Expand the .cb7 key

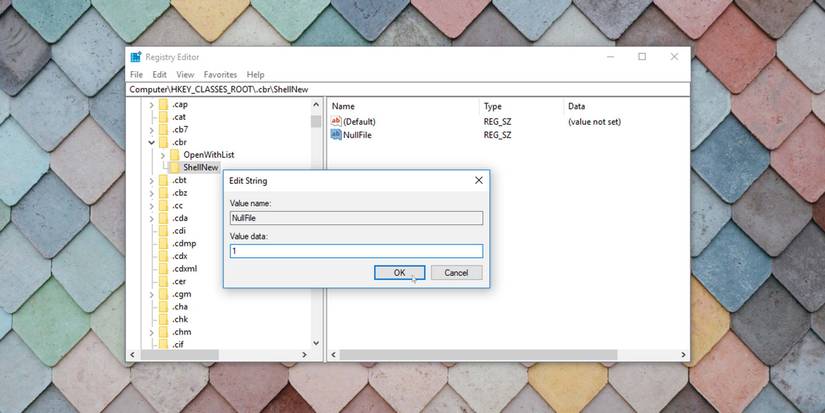pyautogui.click(x=152, y=130)
